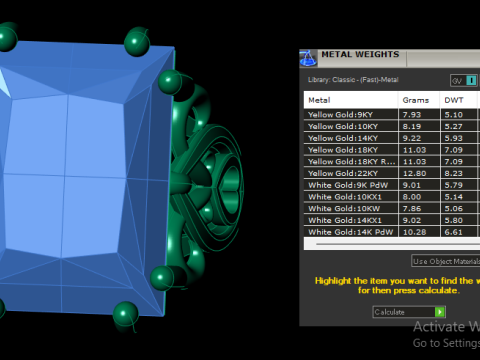The width and height of the screenshot is (480, 360).
Task: Select the Yellow Gold:10KY row
Action: pos(392,126)
